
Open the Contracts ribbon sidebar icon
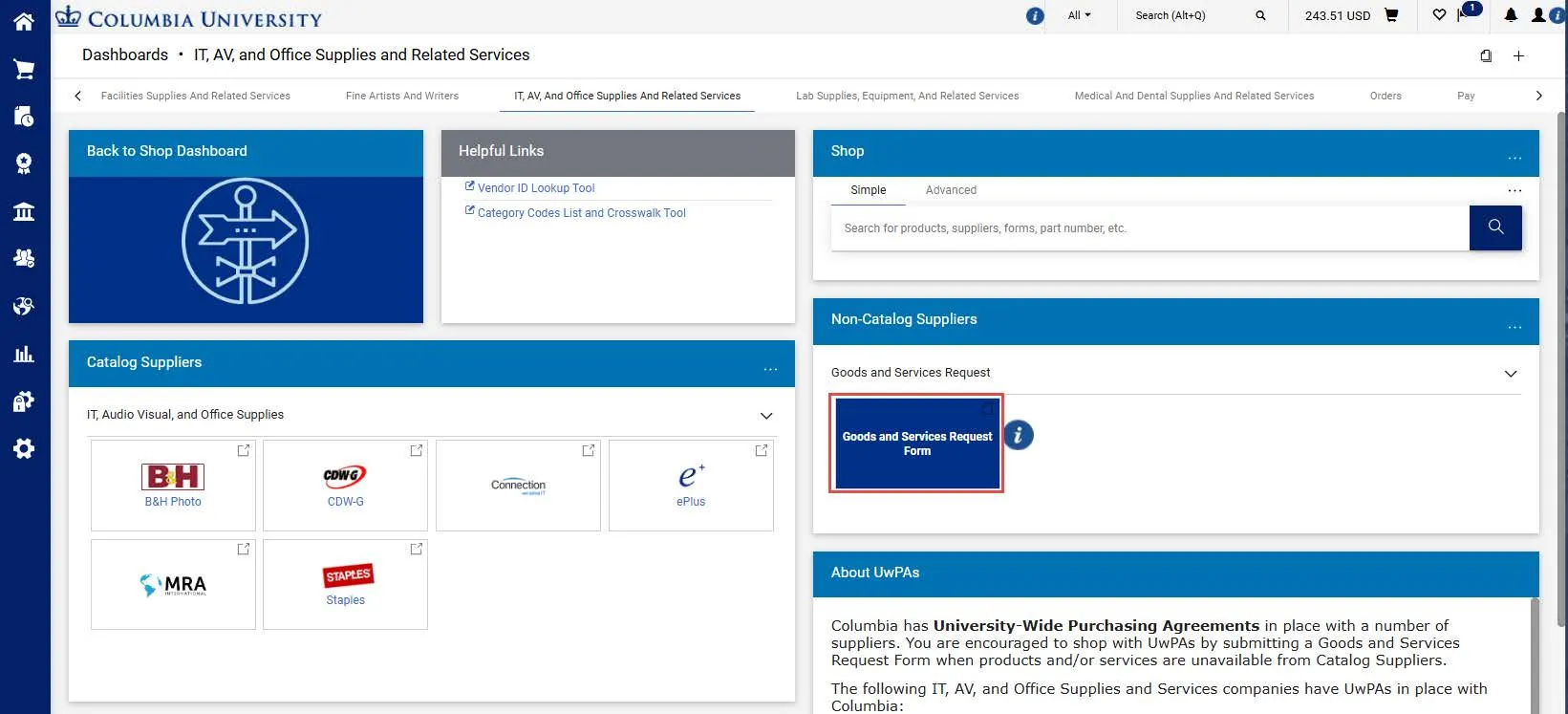pos(24,163)
